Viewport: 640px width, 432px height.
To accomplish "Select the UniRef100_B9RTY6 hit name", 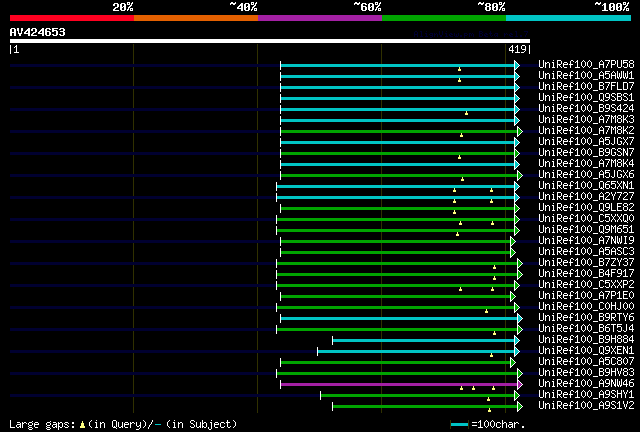I will click(586, 318).
